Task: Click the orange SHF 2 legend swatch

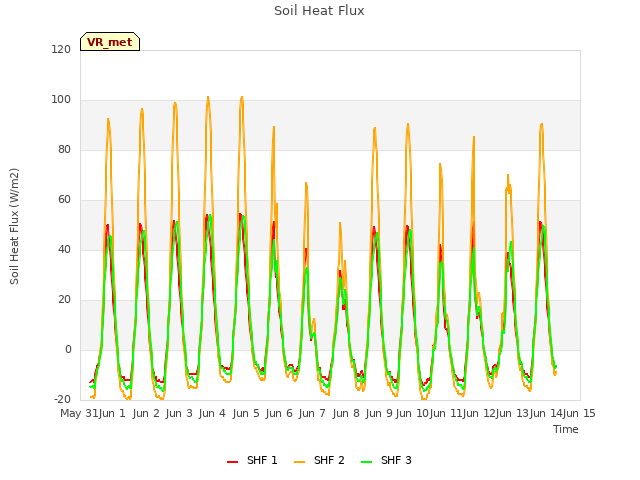Action: tap(299, 462)
